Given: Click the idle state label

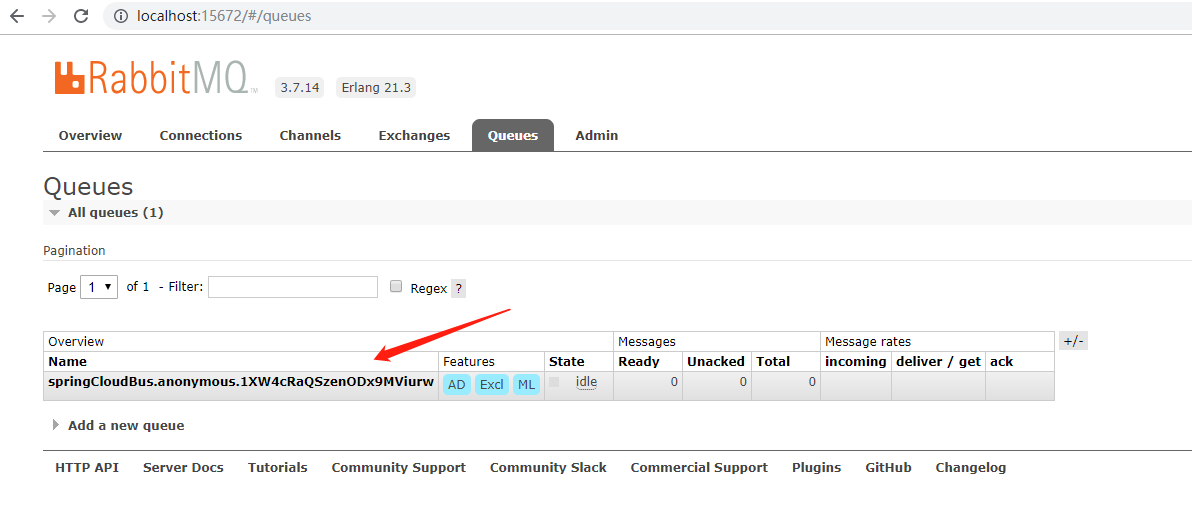Looking at the screenshot, I should [586, 382].
